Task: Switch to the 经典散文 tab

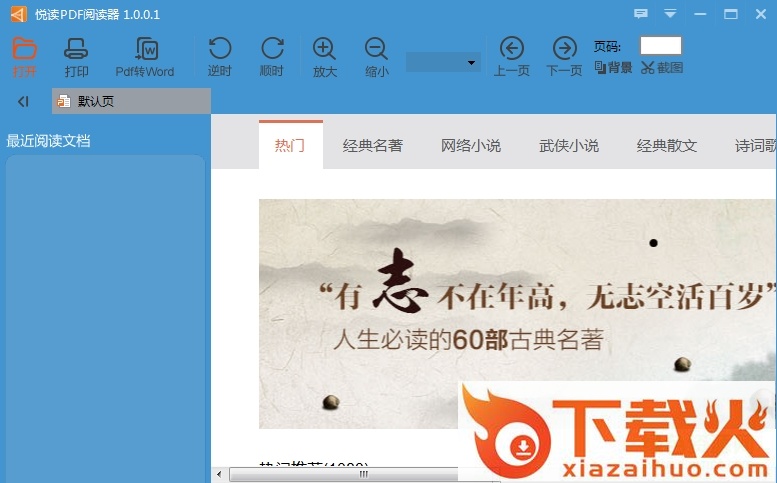Action: click(x=667, y=145)
